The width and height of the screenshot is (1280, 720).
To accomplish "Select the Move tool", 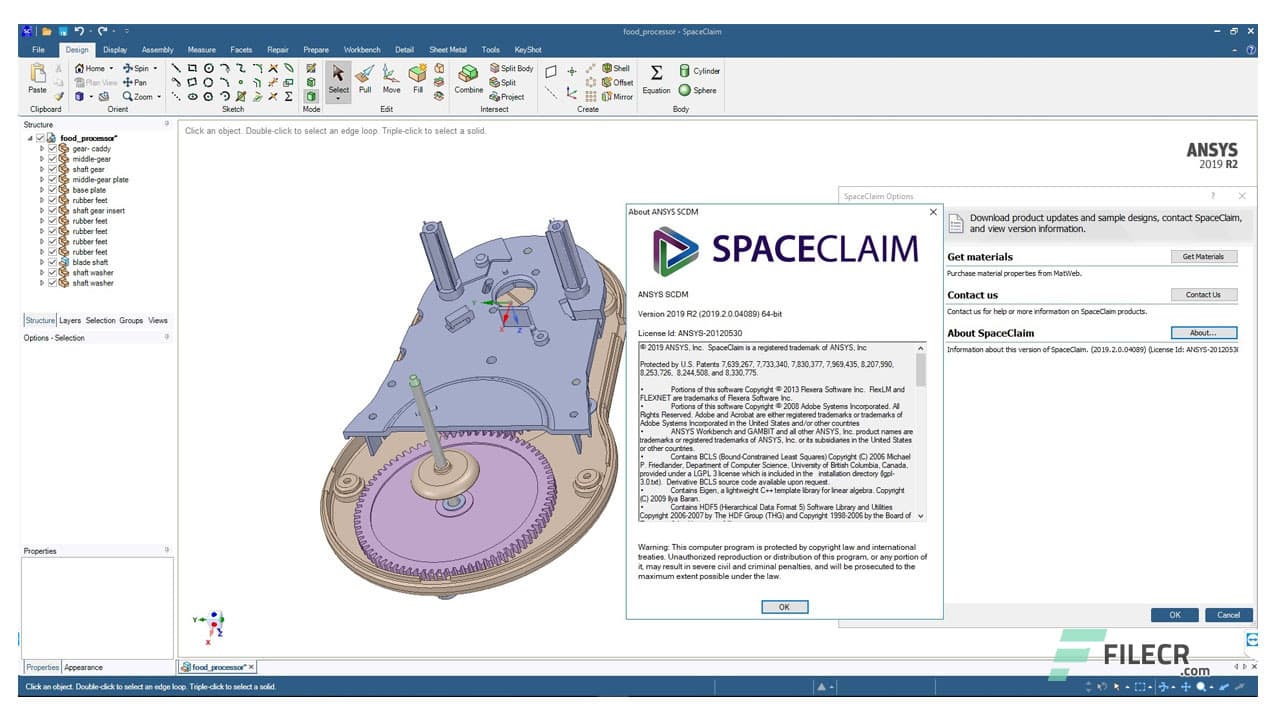I will click(x=390, y=77).
